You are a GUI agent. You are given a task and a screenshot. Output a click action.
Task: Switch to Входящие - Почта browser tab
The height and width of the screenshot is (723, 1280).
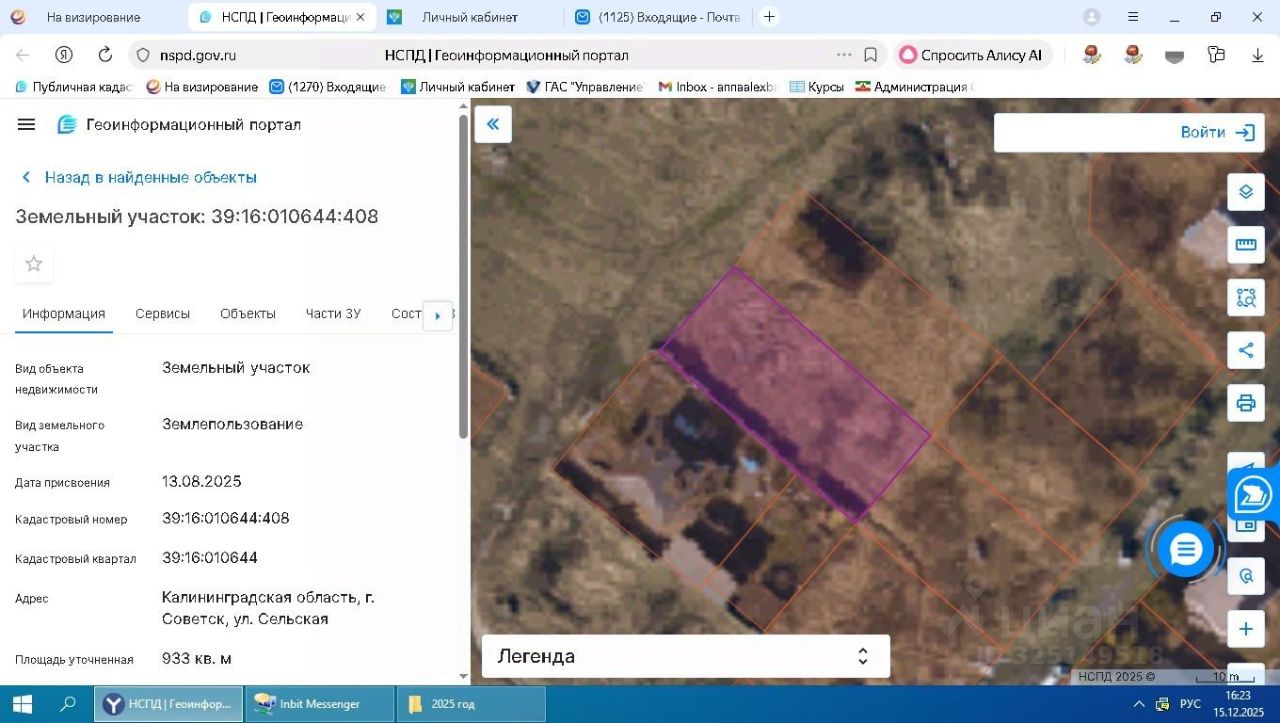pos(658,17)
